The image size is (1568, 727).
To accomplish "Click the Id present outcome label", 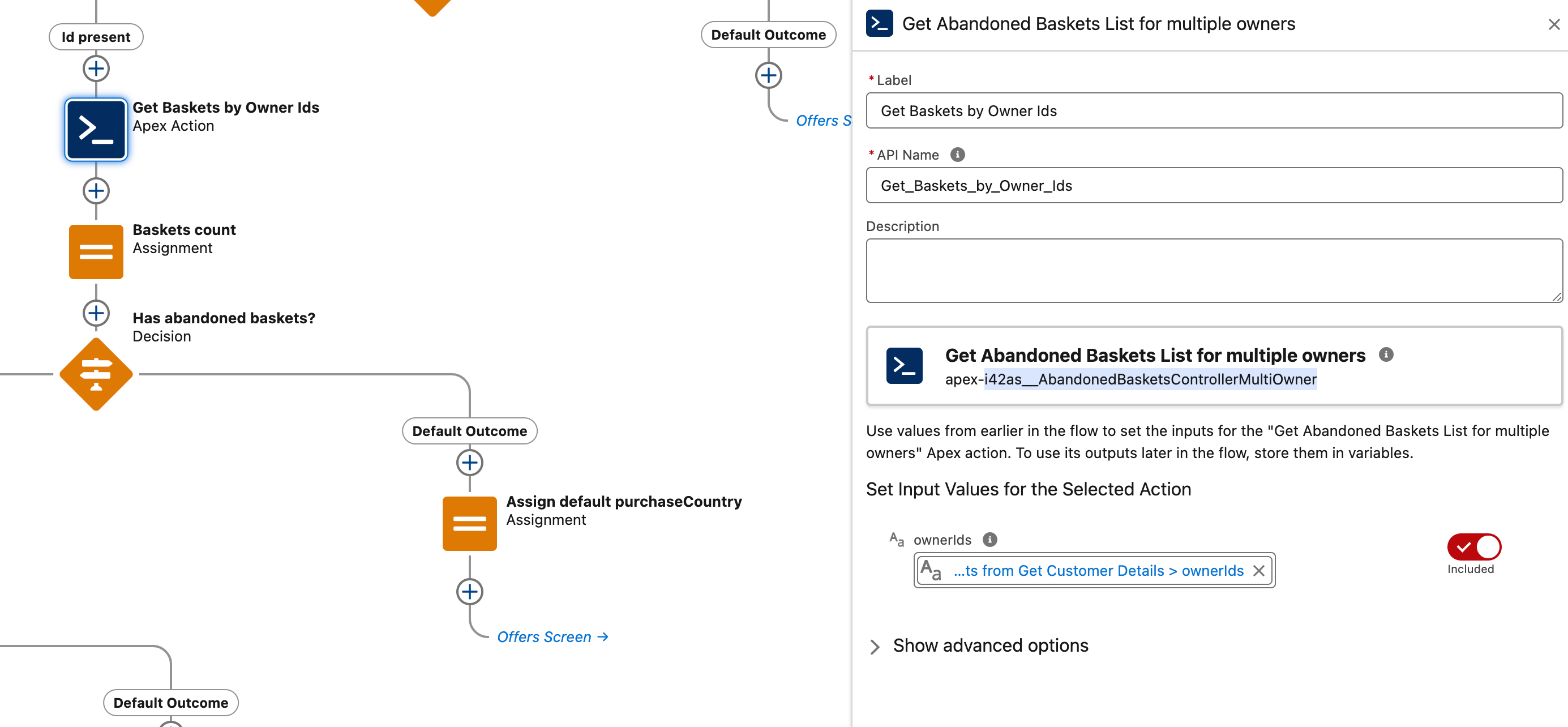I will (x=96, y=37).
